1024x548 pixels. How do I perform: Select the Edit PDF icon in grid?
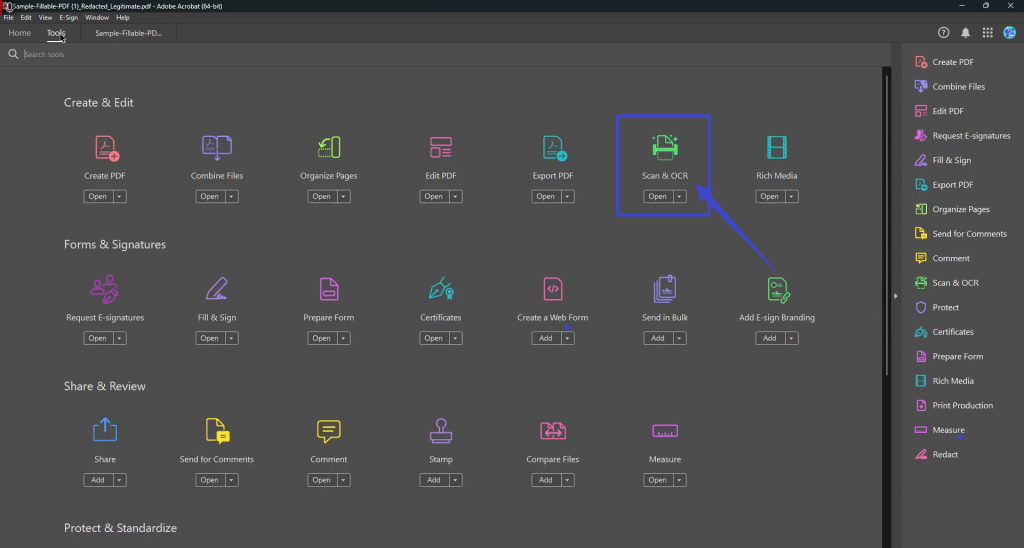pos(441,148)
